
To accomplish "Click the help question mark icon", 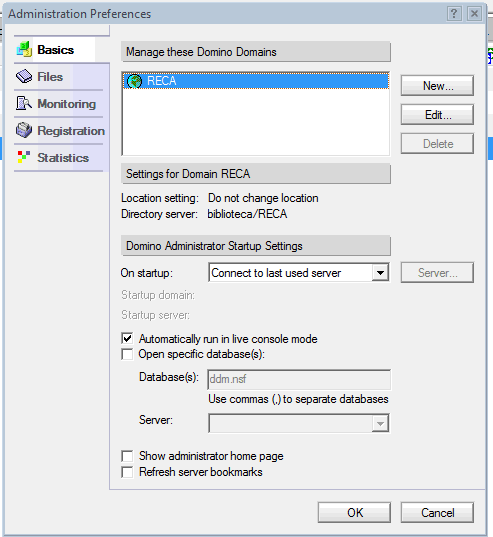I will click(454, 14).
